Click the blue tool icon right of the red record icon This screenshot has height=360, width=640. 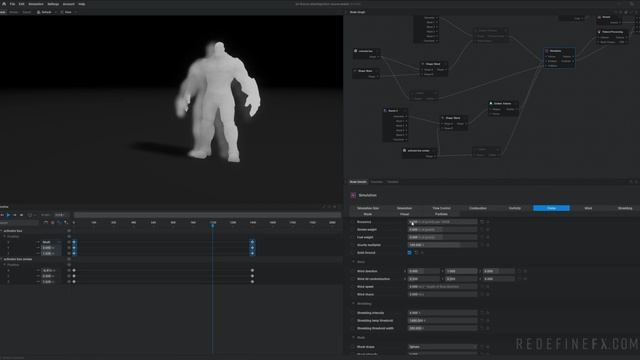pyautogui.click(x=59, y=222)
